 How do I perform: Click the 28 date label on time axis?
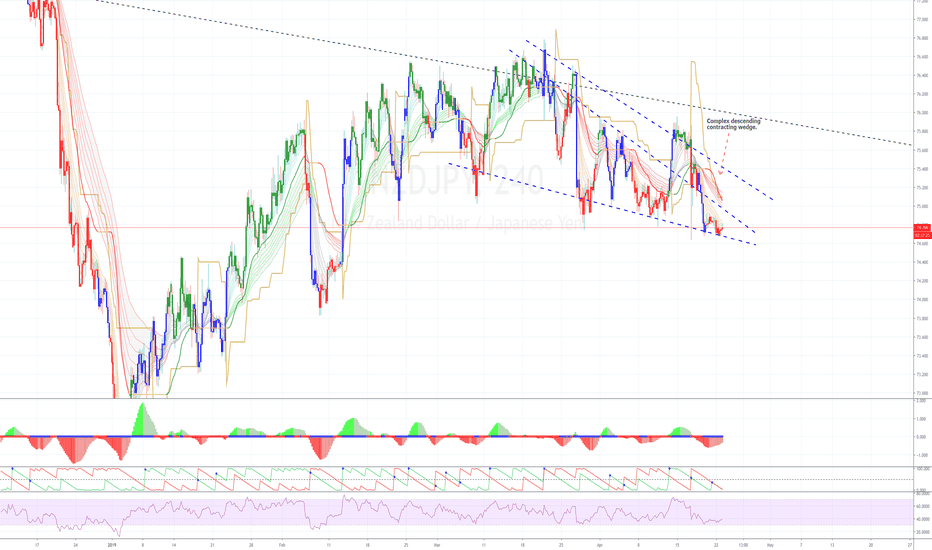251,545
